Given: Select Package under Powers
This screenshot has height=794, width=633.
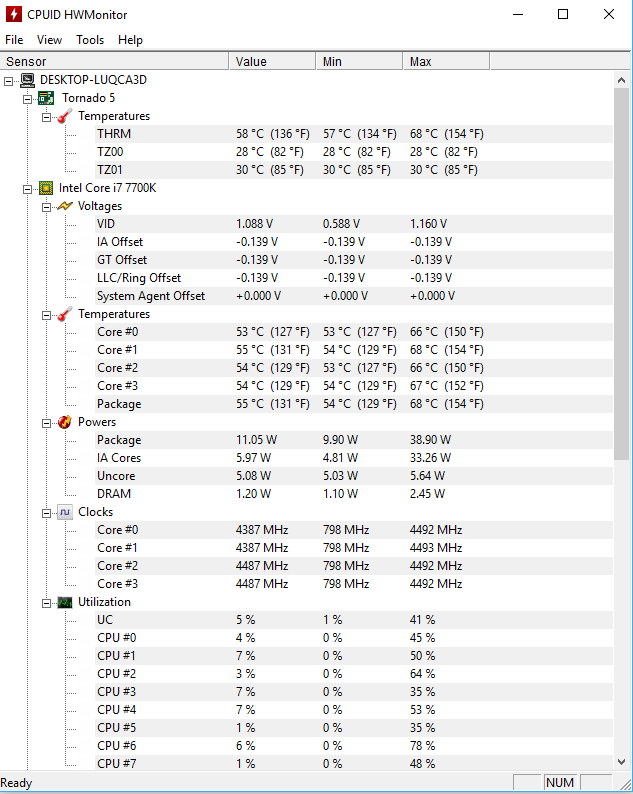Looking at the screenshot, I should pyautogui.click(x=354, y=440).
